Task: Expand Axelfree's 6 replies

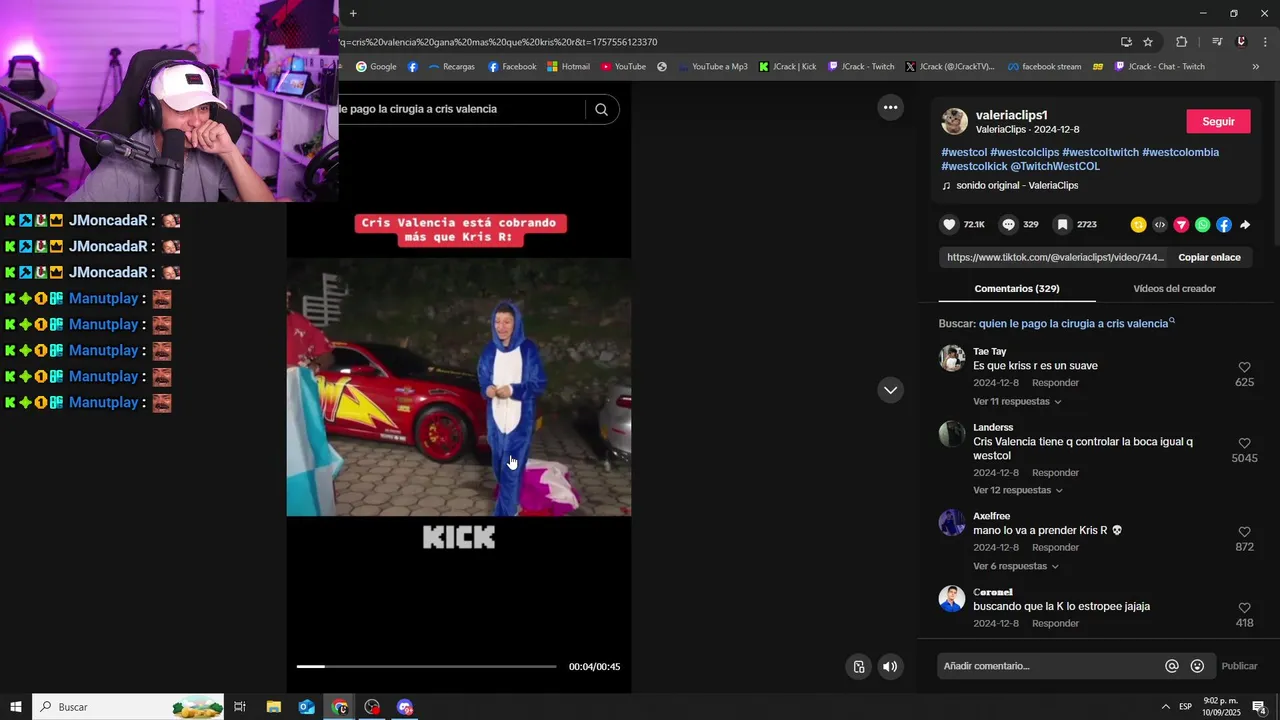Action: coord(1015,567)
